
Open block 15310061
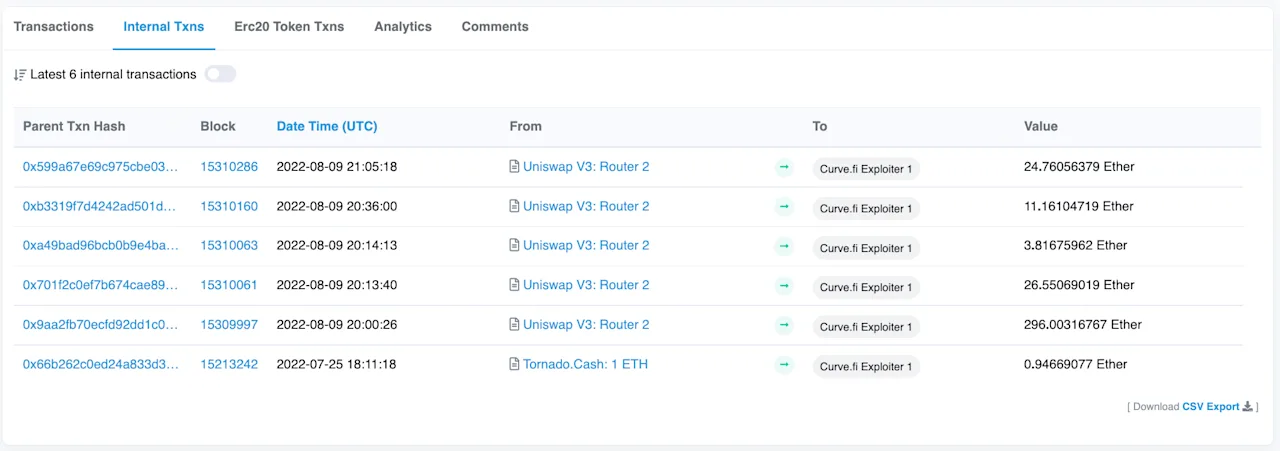coord(229,285)
